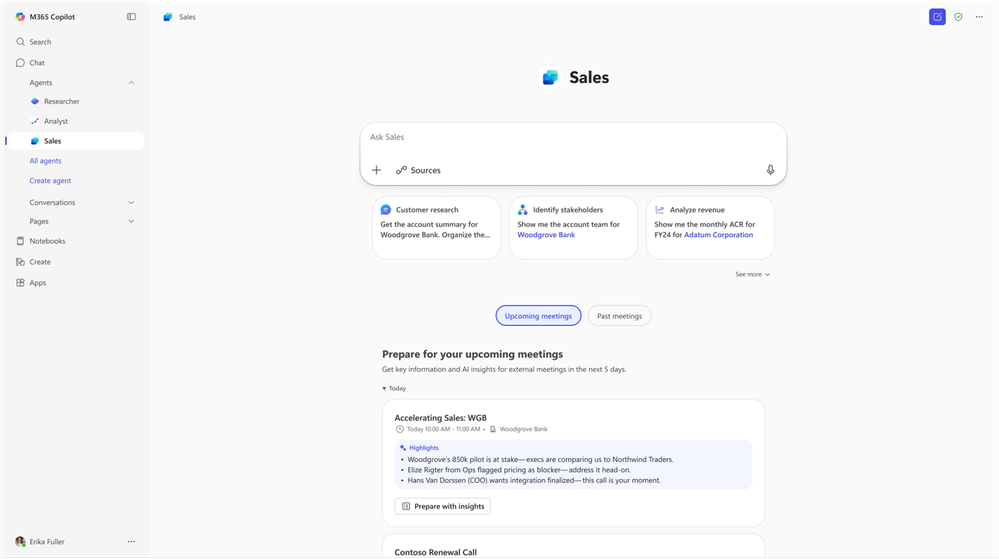Click the new chat compose icon

[937, 17]
